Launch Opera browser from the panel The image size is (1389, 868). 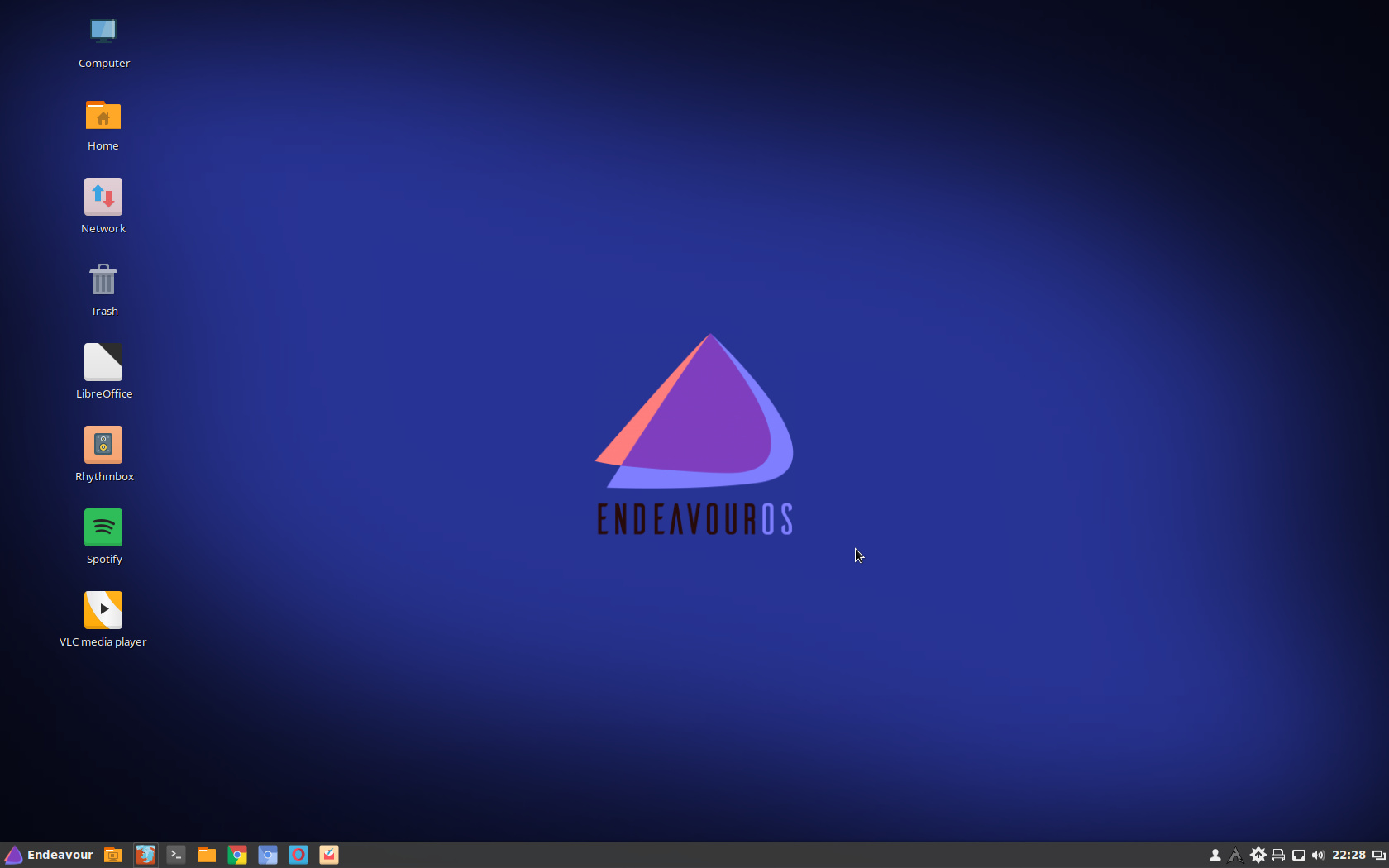298,855
